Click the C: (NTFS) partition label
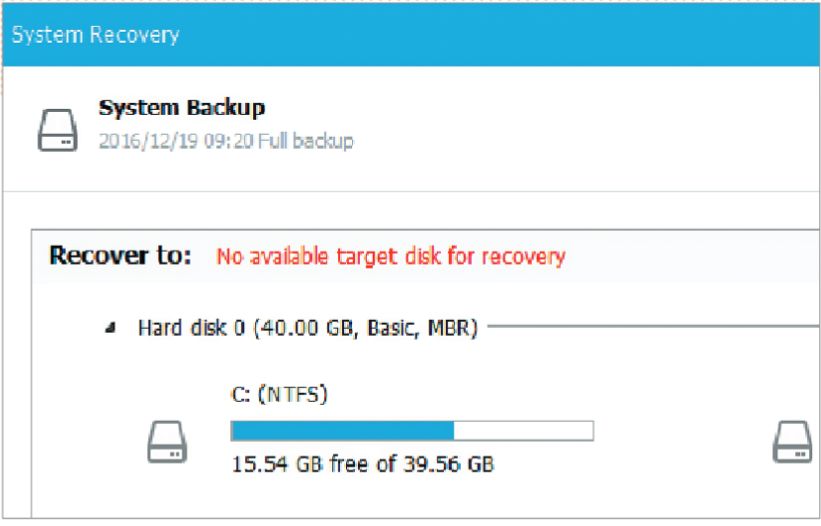 point(279,394)
